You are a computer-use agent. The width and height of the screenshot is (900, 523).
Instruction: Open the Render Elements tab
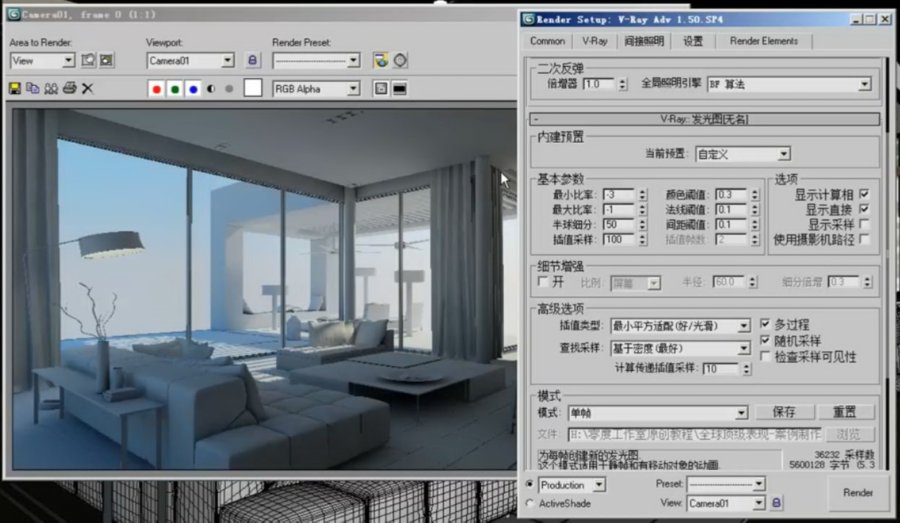[x=764, y=41]
